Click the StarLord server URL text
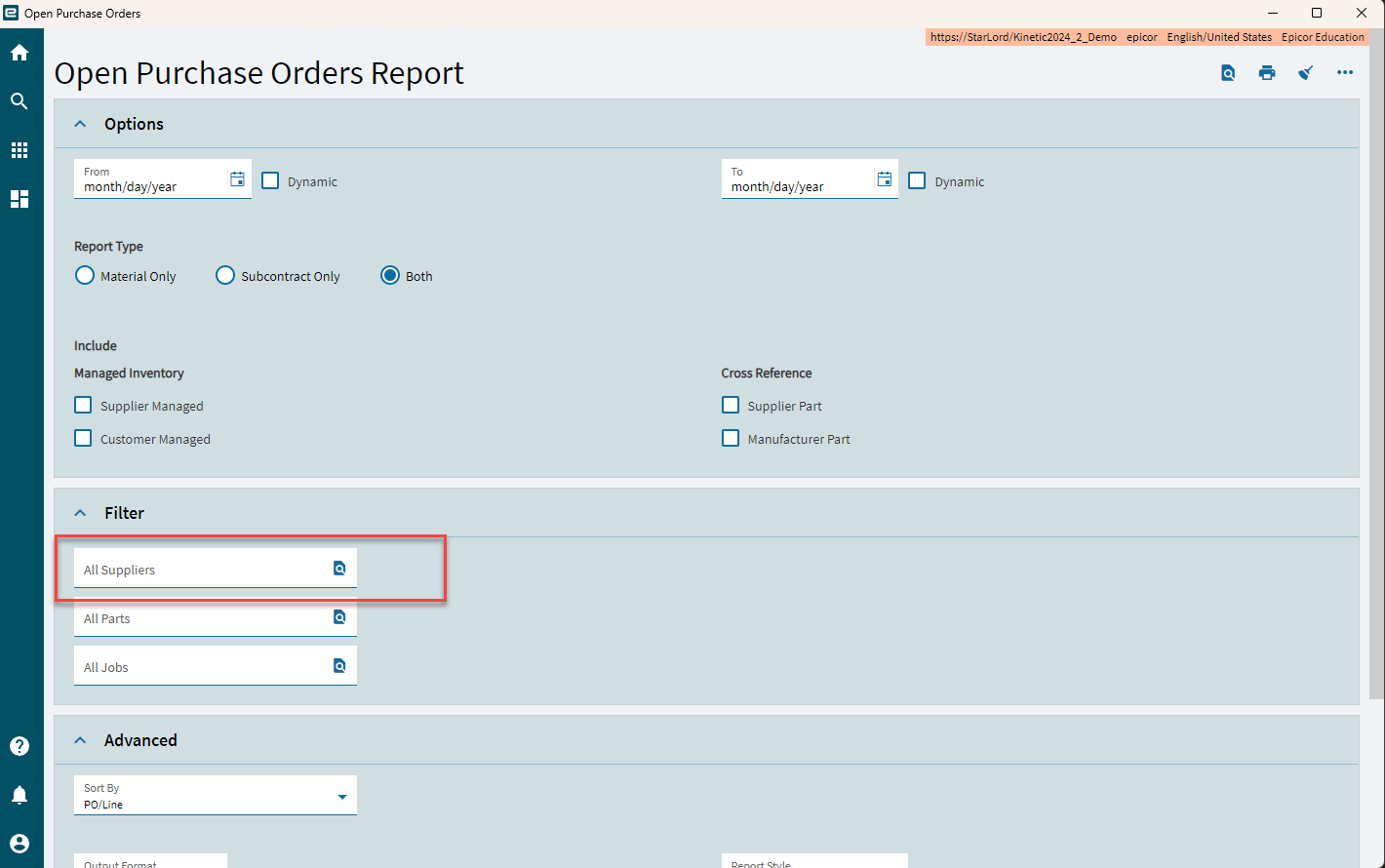This screenshot has height=868, width=1385. pyautogui.click(x=1023, y=37)
